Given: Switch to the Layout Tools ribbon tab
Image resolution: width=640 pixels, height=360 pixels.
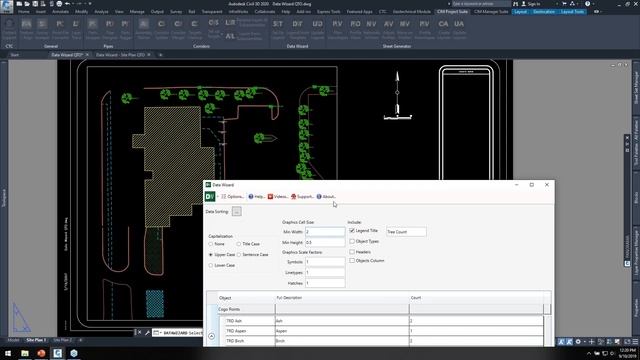Looking at the screenshot, I should (x=572, y=12).
